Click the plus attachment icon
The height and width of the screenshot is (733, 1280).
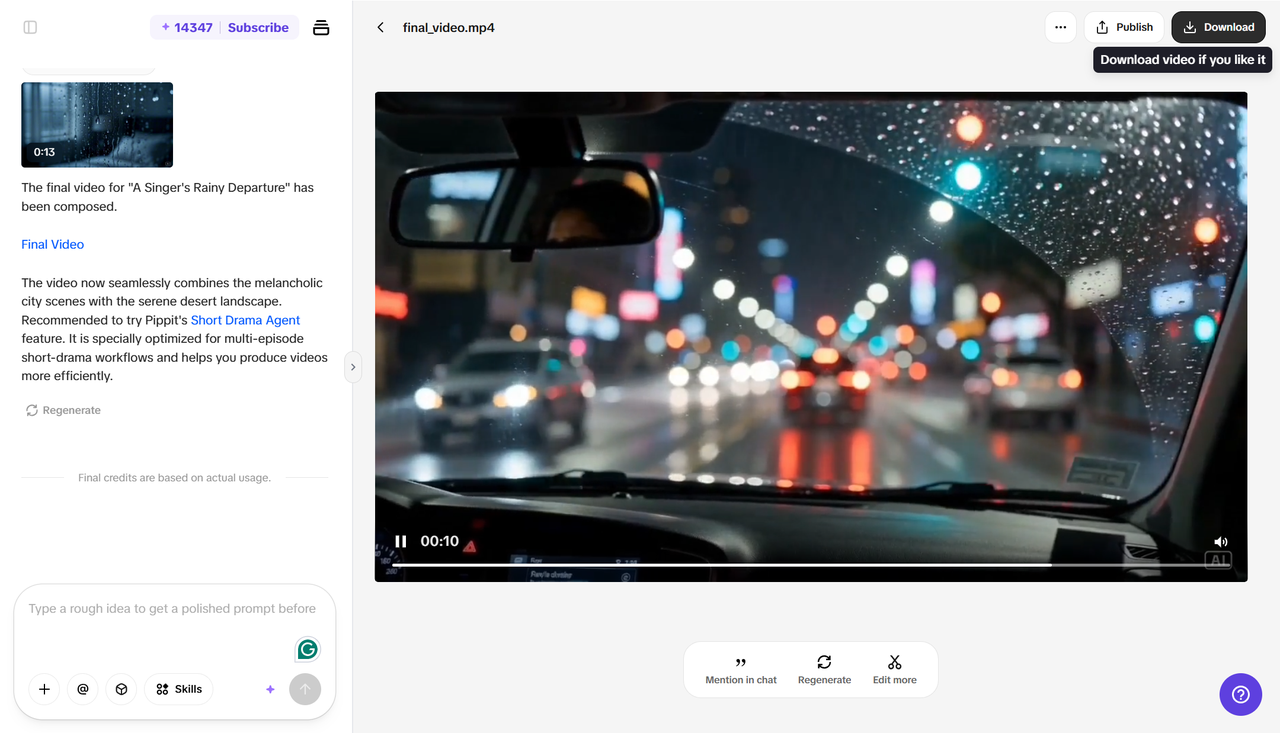pyautogui.click(x=44, y=689)
